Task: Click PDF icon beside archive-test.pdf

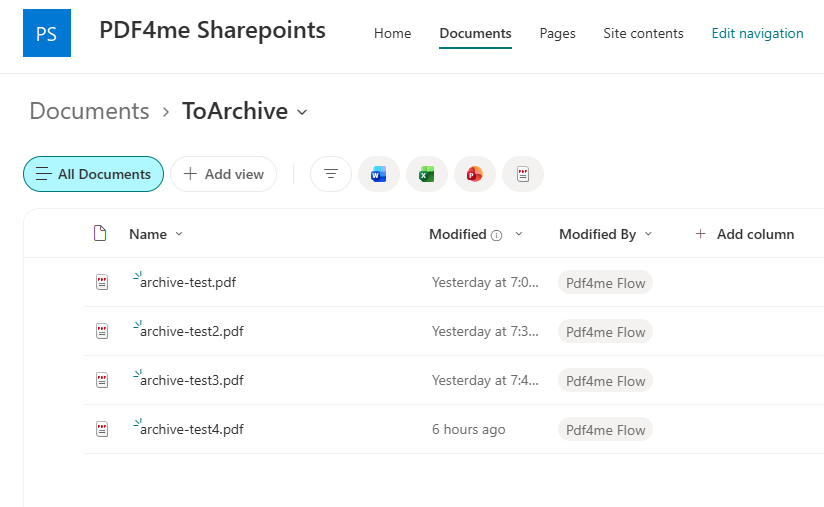Action: (x=102, y=282)
